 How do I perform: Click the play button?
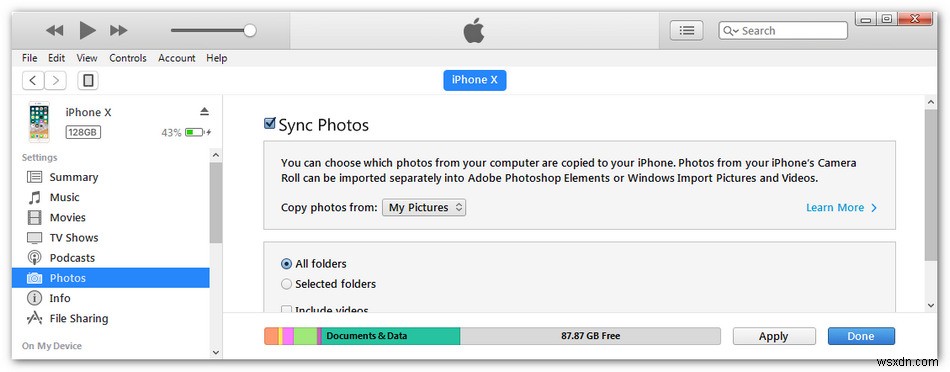[87, 30]
